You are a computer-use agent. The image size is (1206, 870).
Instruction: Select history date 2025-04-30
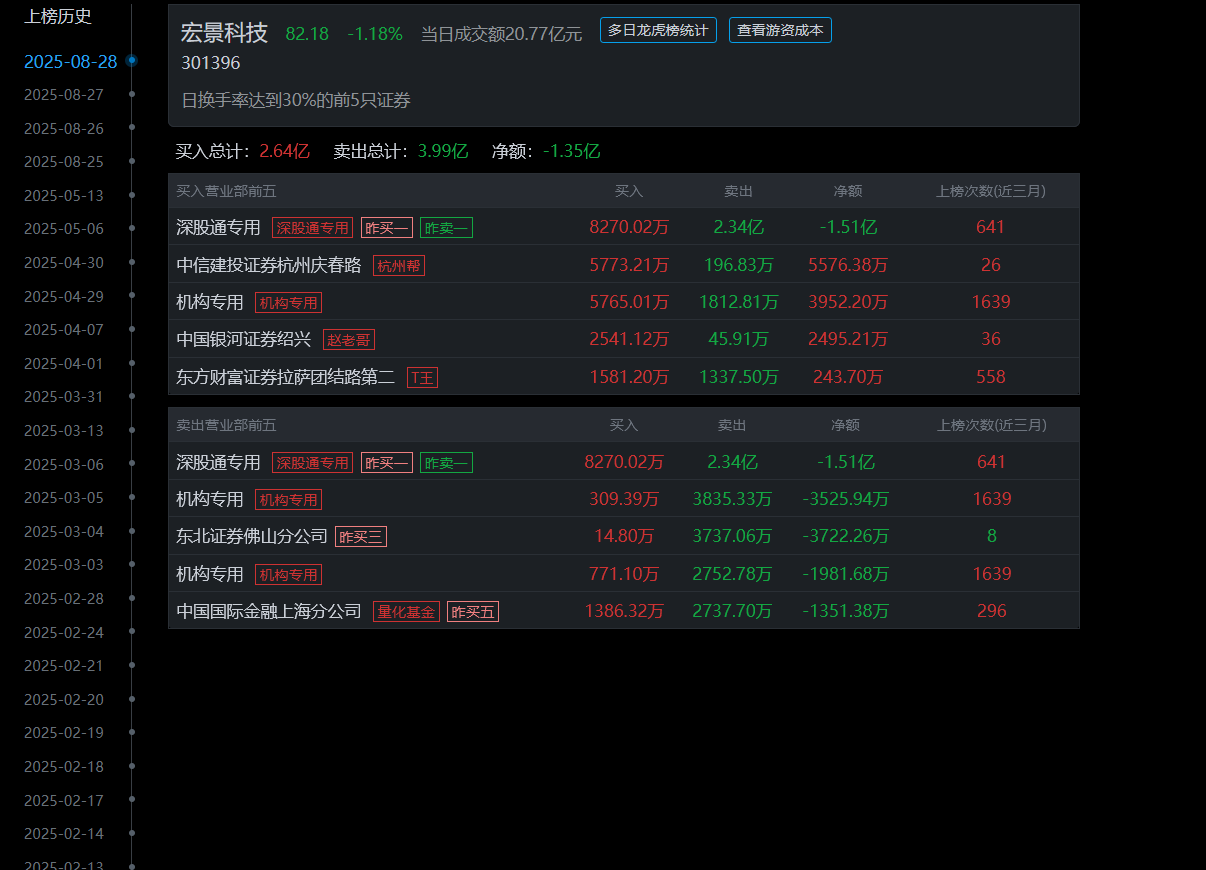63,263
